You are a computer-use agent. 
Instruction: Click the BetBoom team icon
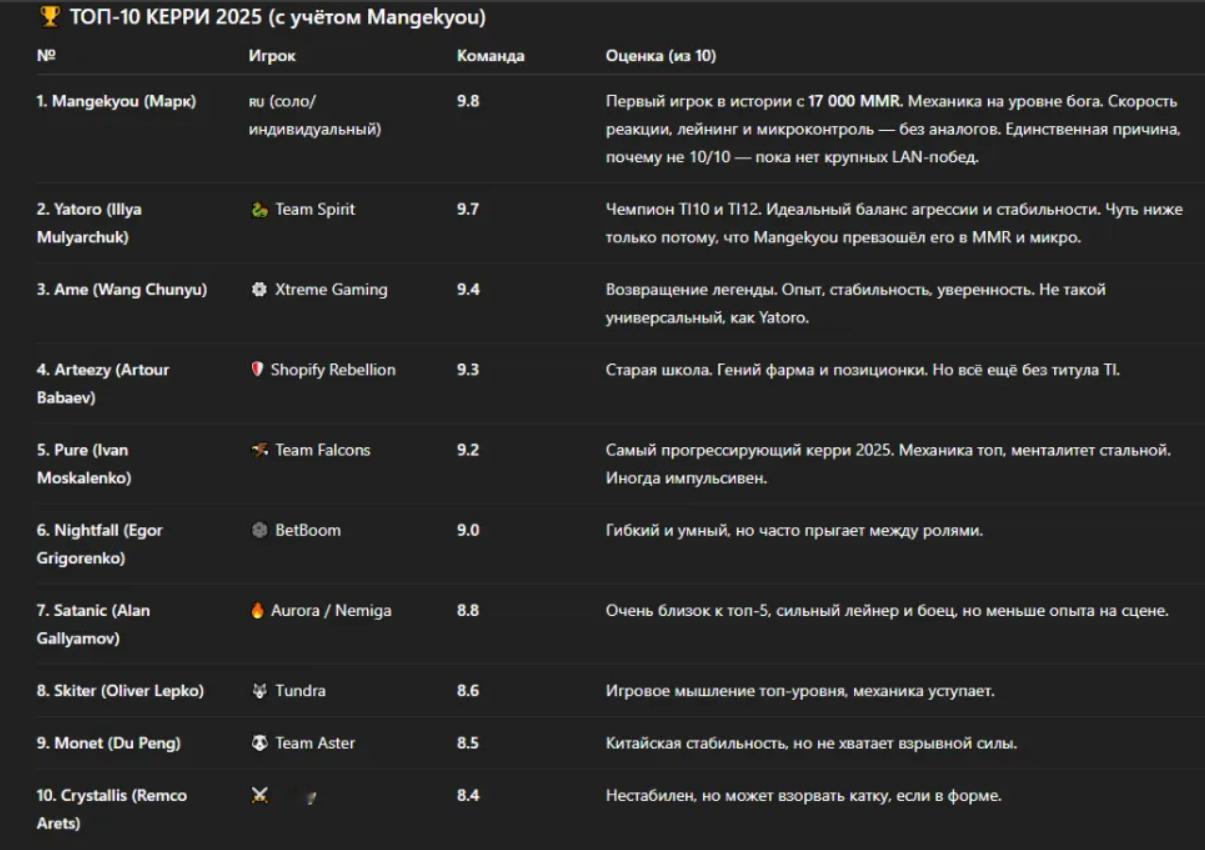coord(259,530)
